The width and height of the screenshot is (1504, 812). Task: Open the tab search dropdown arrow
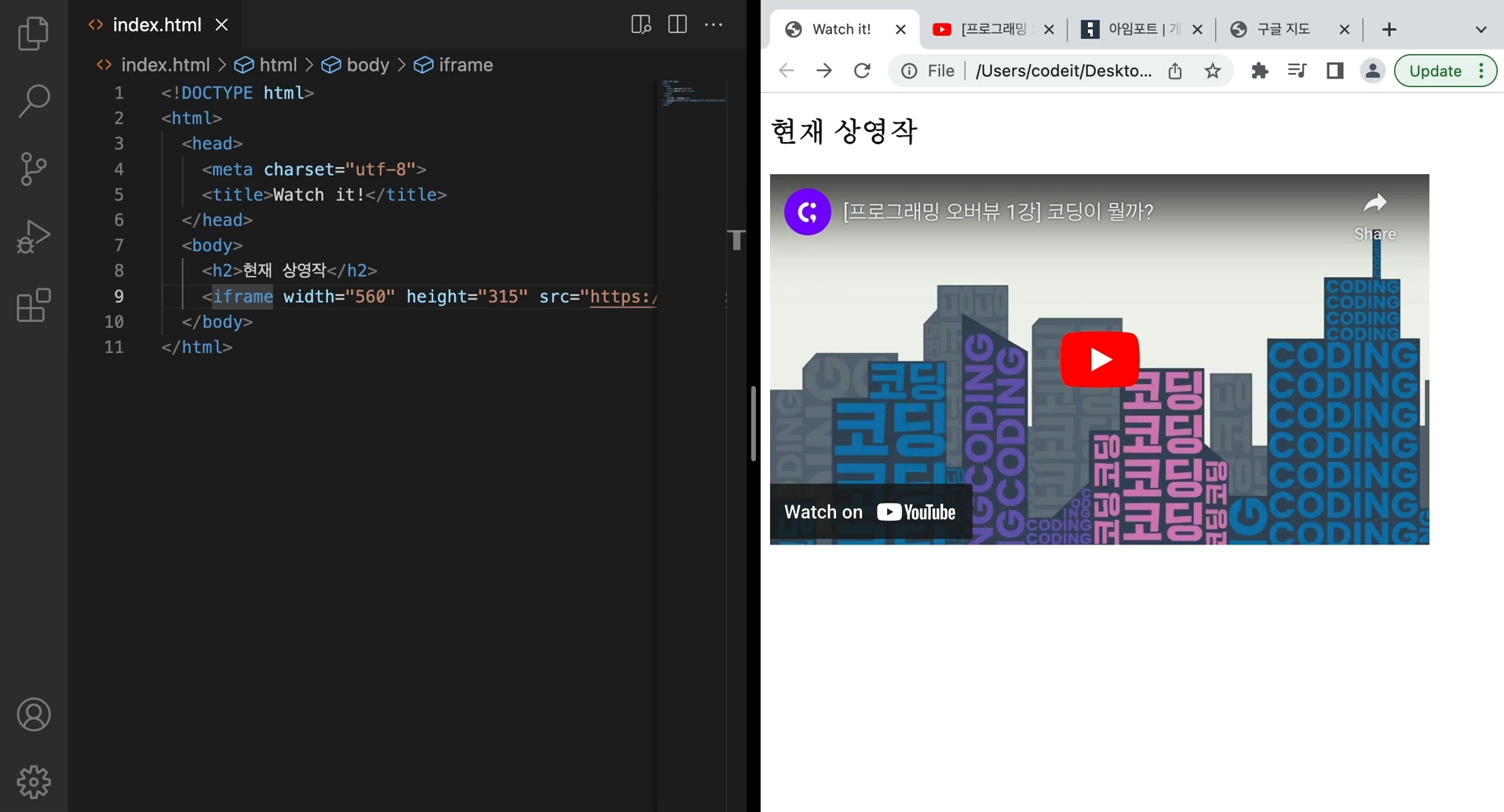coord(1480,29)
